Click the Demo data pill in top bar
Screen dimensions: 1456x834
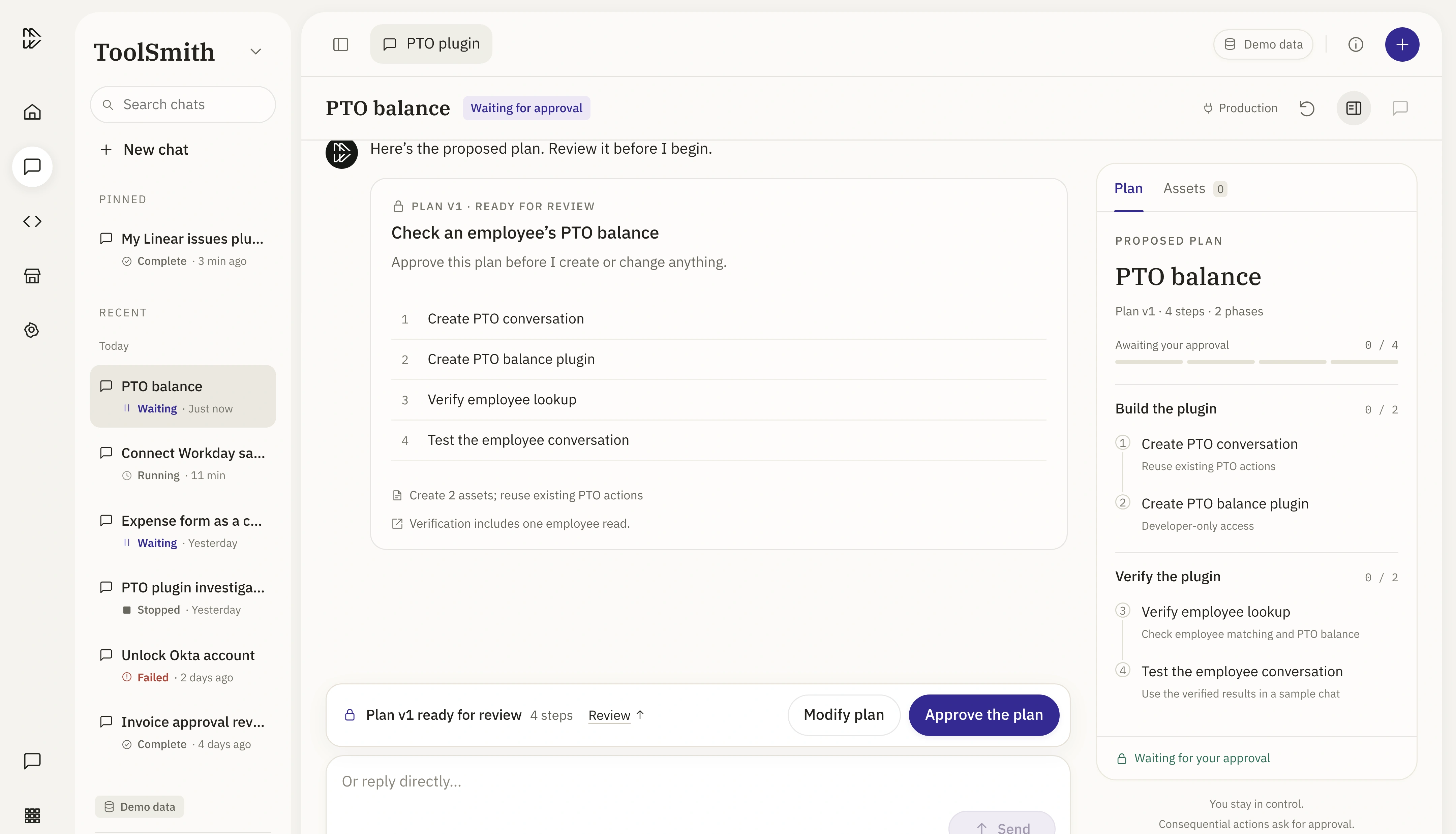point(1263,44)
